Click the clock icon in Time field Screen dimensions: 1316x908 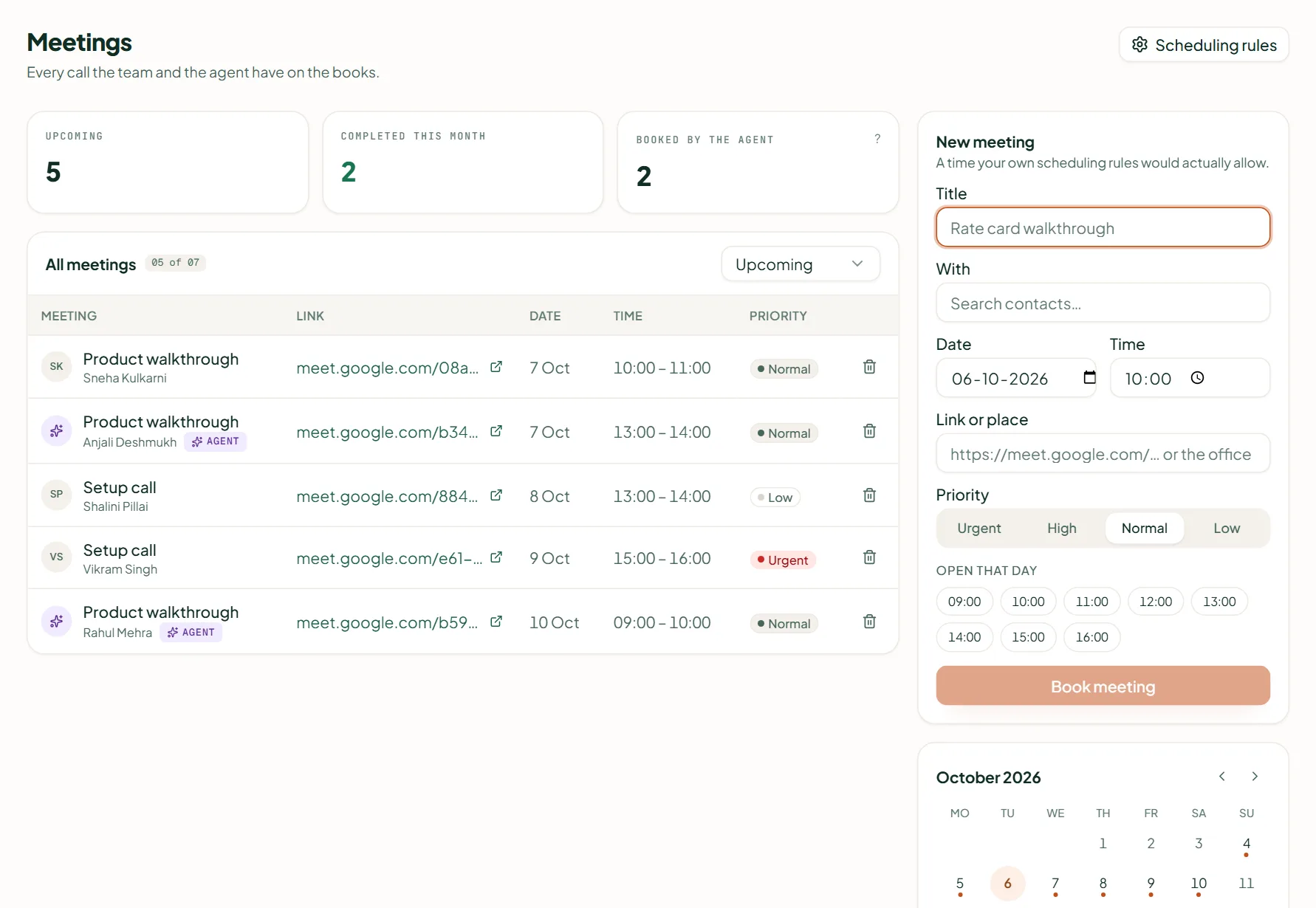[1197, 378]
